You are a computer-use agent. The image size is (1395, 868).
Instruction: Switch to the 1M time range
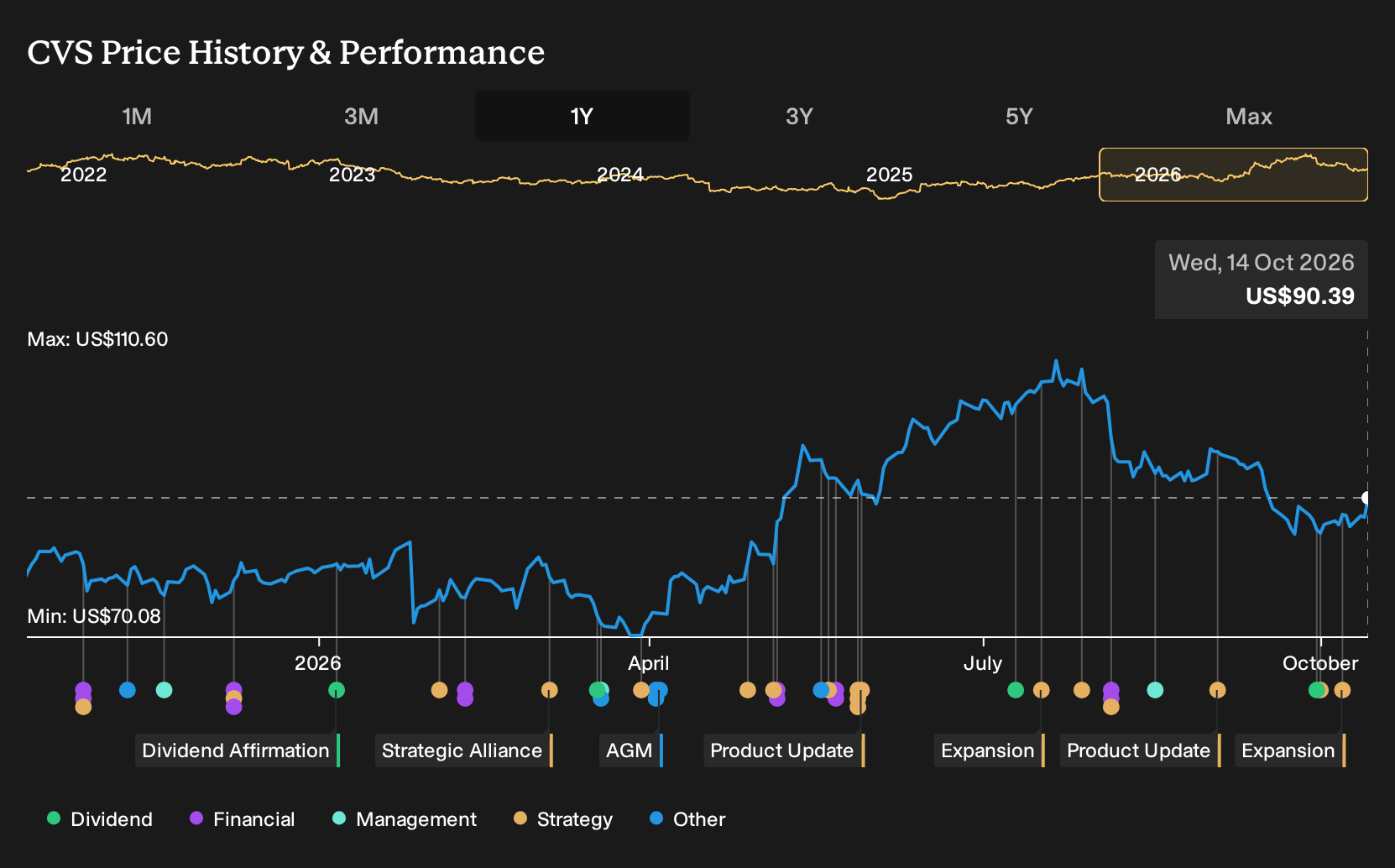tap(137, 116)
